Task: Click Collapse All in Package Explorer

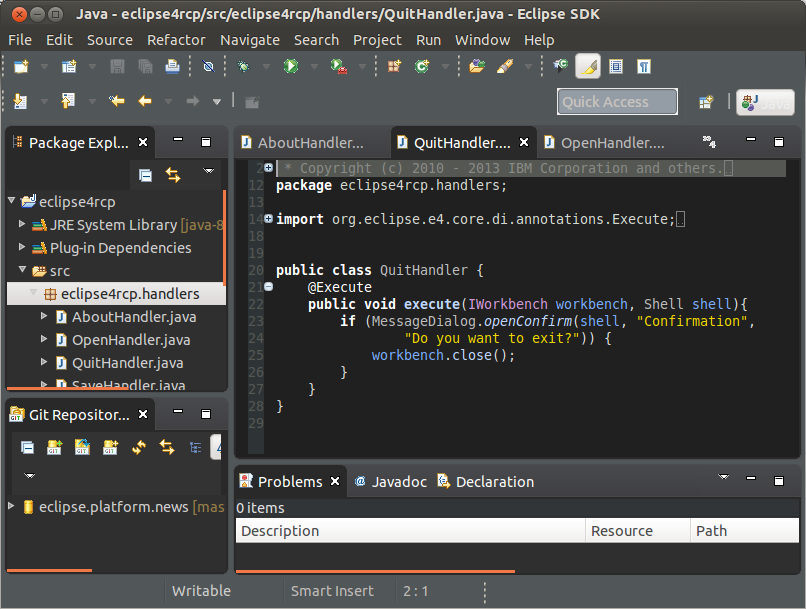Action: [x=145, y=176]
